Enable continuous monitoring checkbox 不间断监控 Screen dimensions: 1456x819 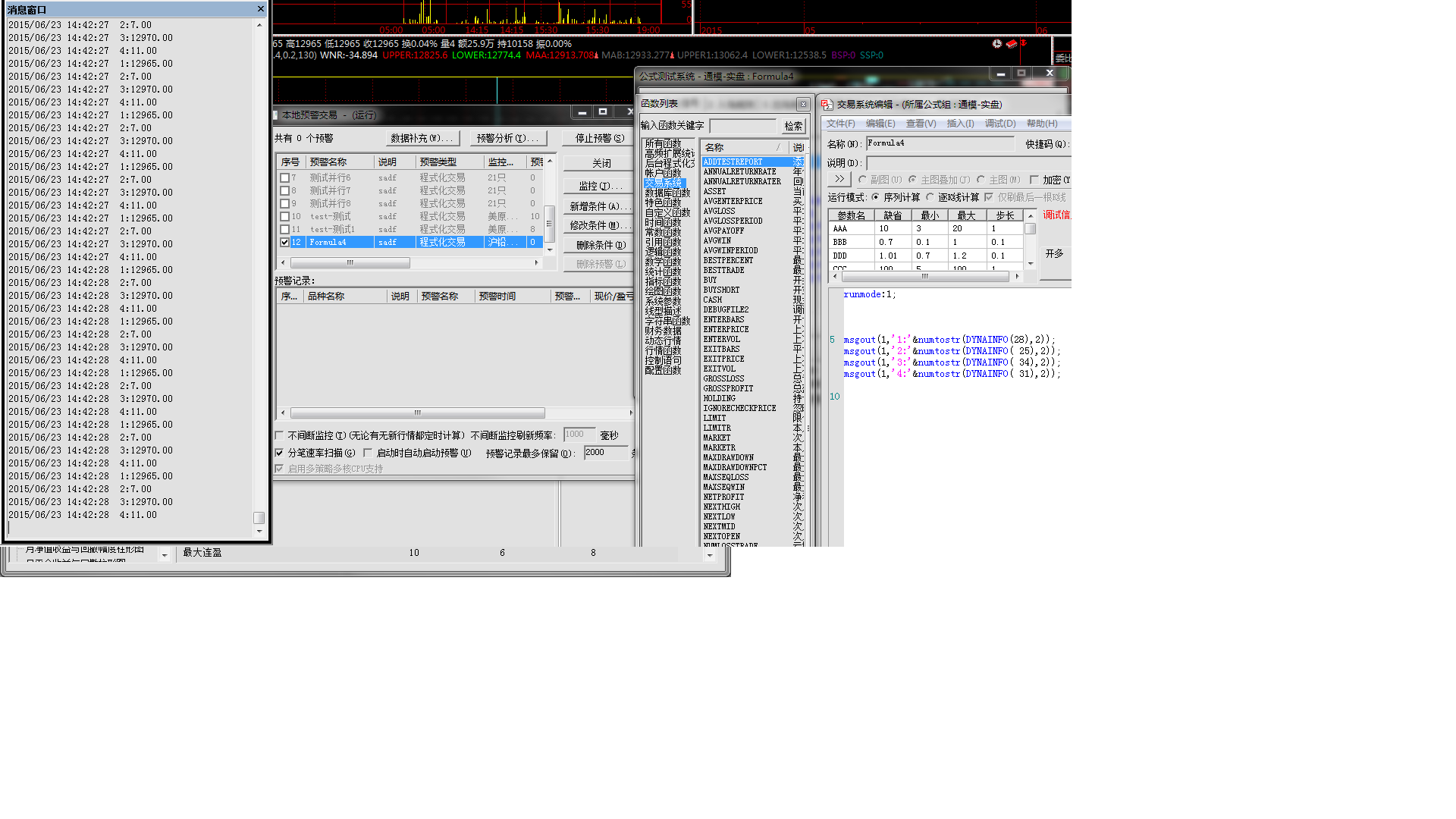pyautogui.click(x=279, y=436)
